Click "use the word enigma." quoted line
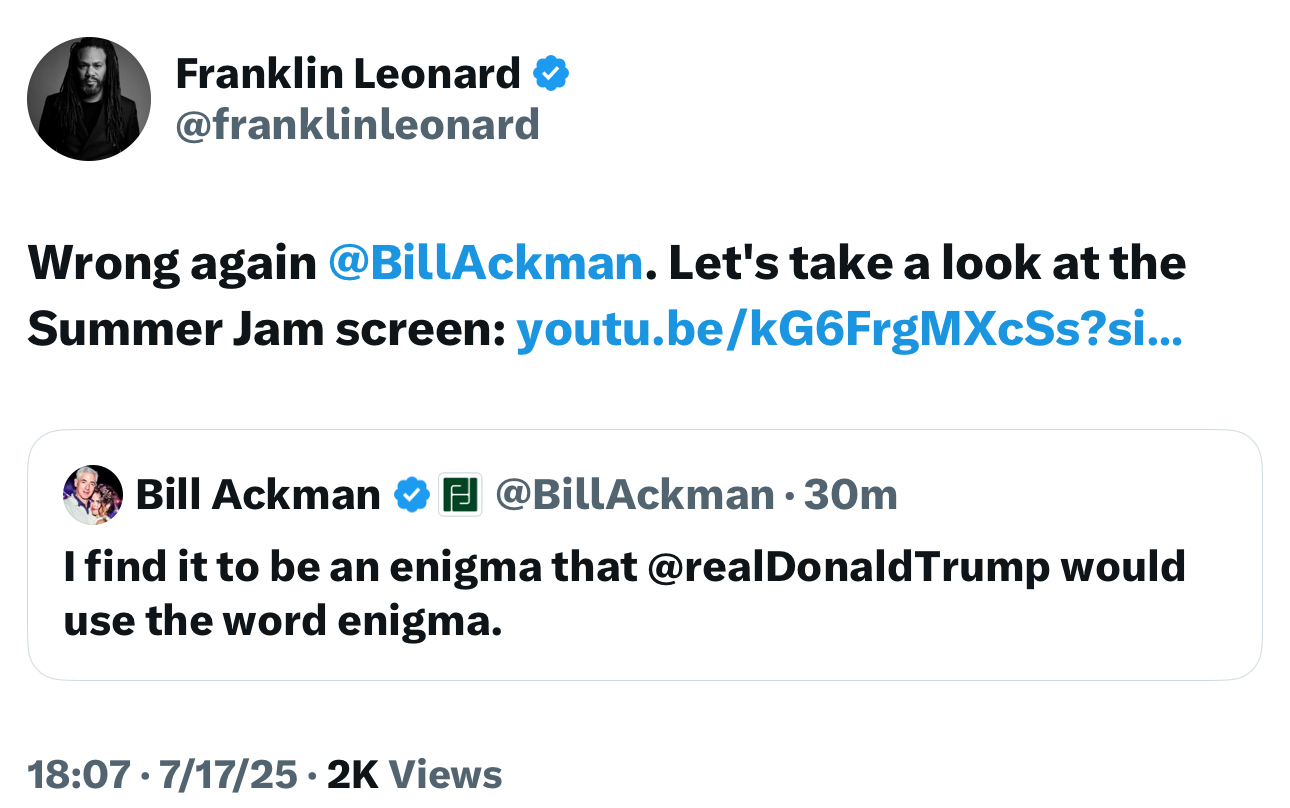The width and height of the screenshot is (1290, 808). coord(282,621)
